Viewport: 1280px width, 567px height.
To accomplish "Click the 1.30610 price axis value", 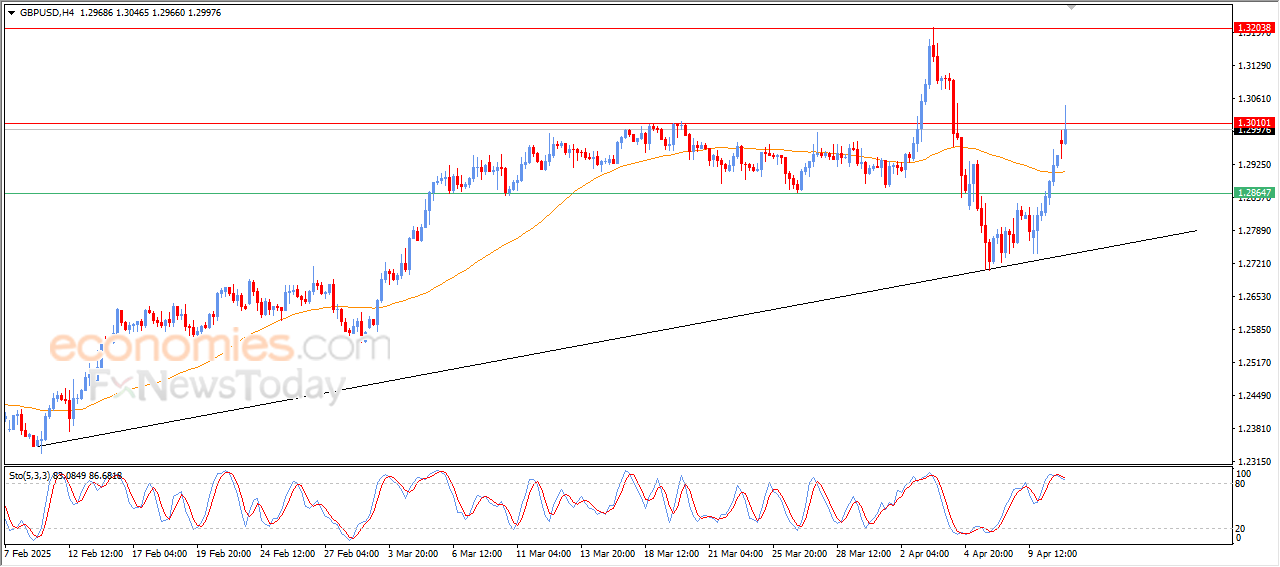I will [x=1254, y=98].
